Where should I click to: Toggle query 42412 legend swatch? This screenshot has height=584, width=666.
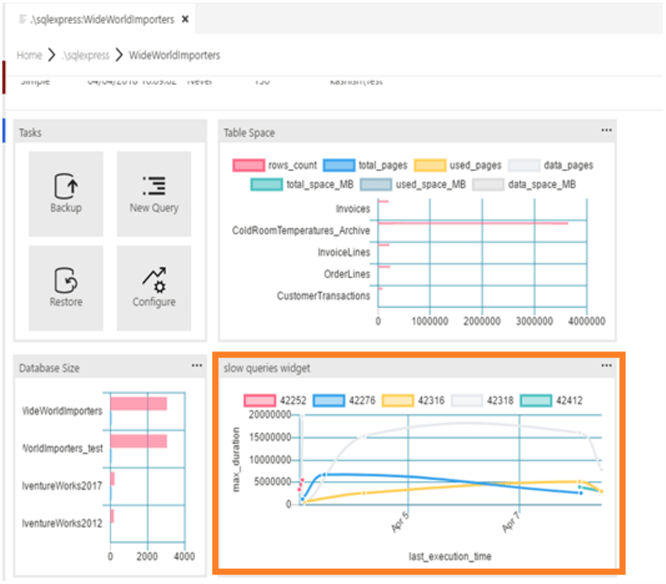536,401
